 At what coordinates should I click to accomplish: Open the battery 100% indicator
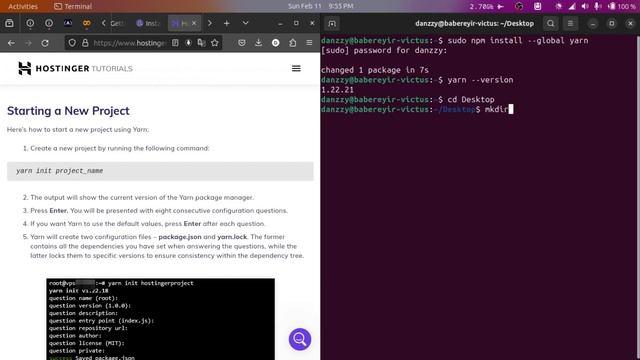(x=622, y=7)
